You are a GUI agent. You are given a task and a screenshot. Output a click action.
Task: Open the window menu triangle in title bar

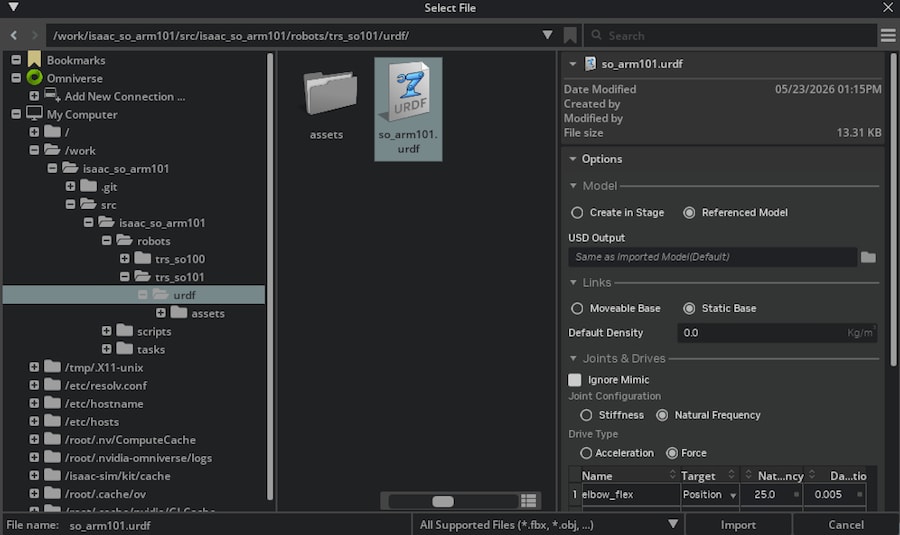point(14,7)
